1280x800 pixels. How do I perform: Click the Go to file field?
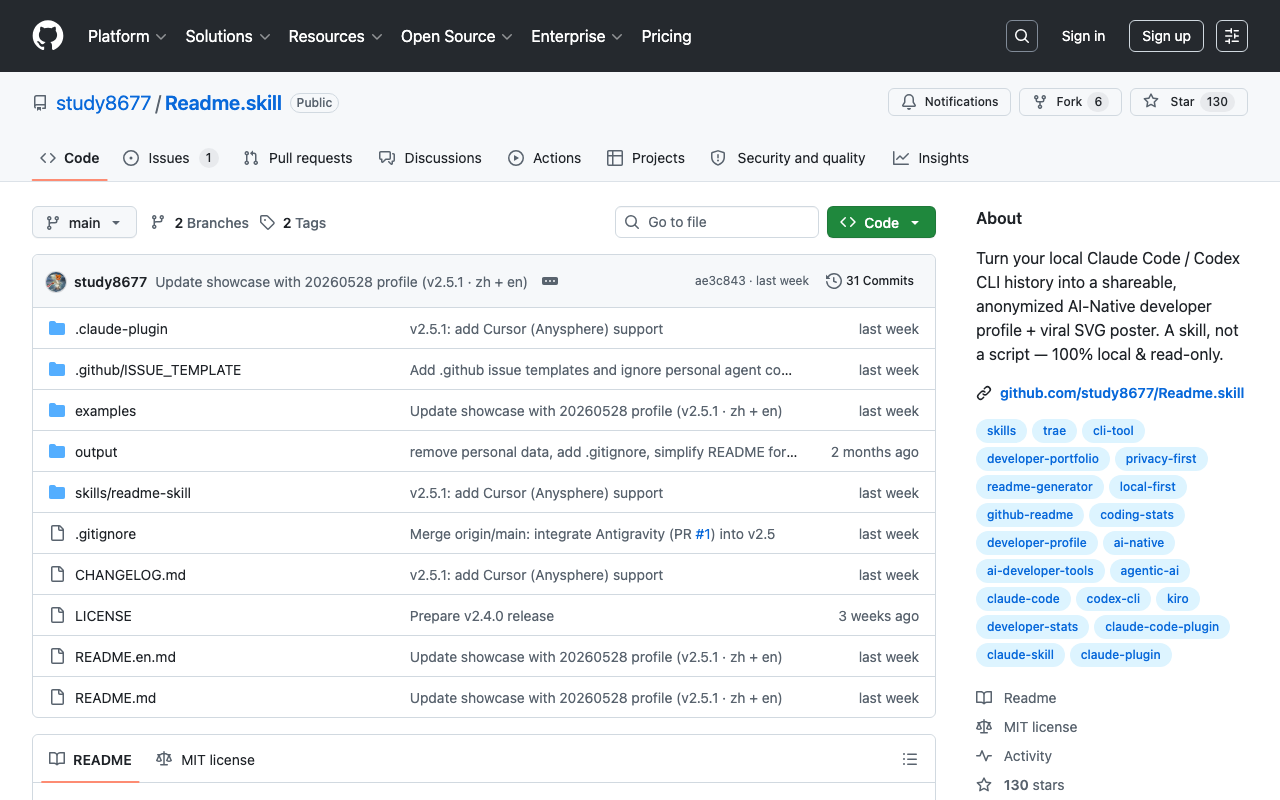[717, 222]
